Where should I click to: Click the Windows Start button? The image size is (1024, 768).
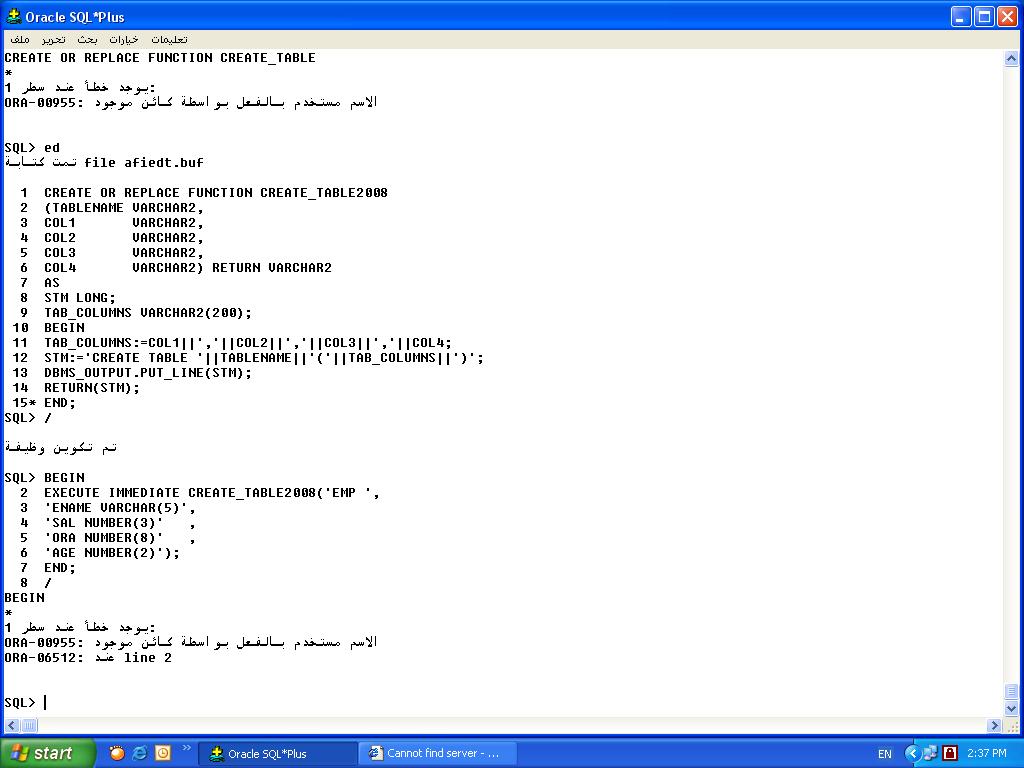[47, 753]
